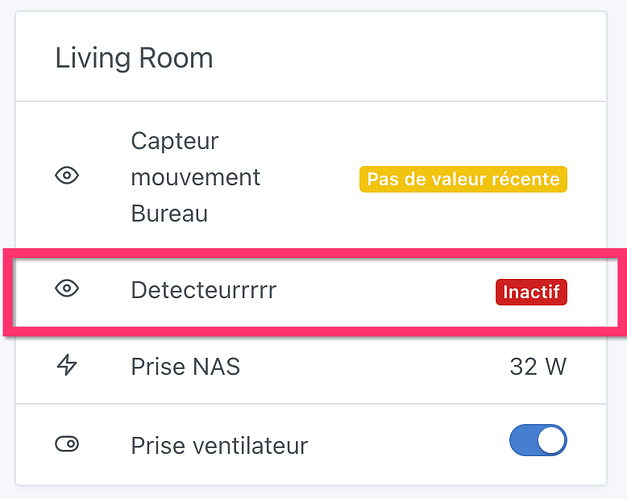Click the 'Living Room' card title
627x499 pixels.
click(x=134, y=57)
